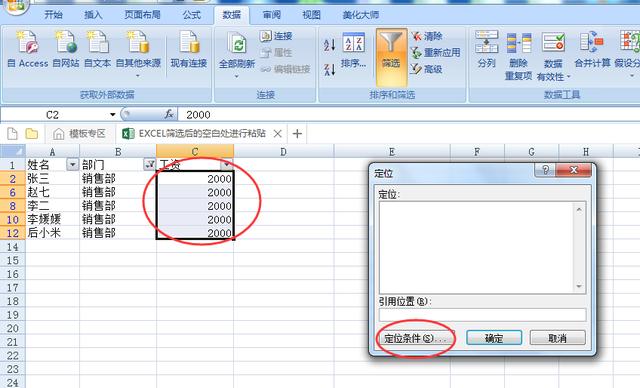Select row 14 header
Viewport: 640px width, 388px height.
[x=13, y=247]
